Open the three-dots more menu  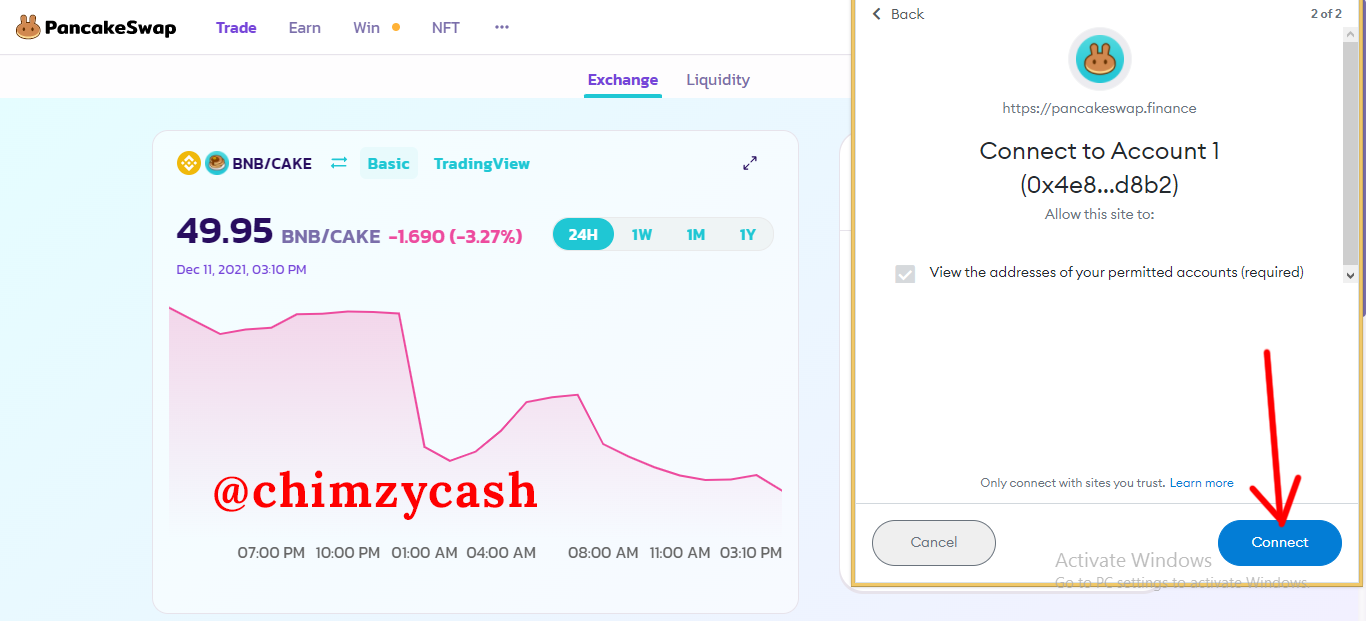pos(502,28)
